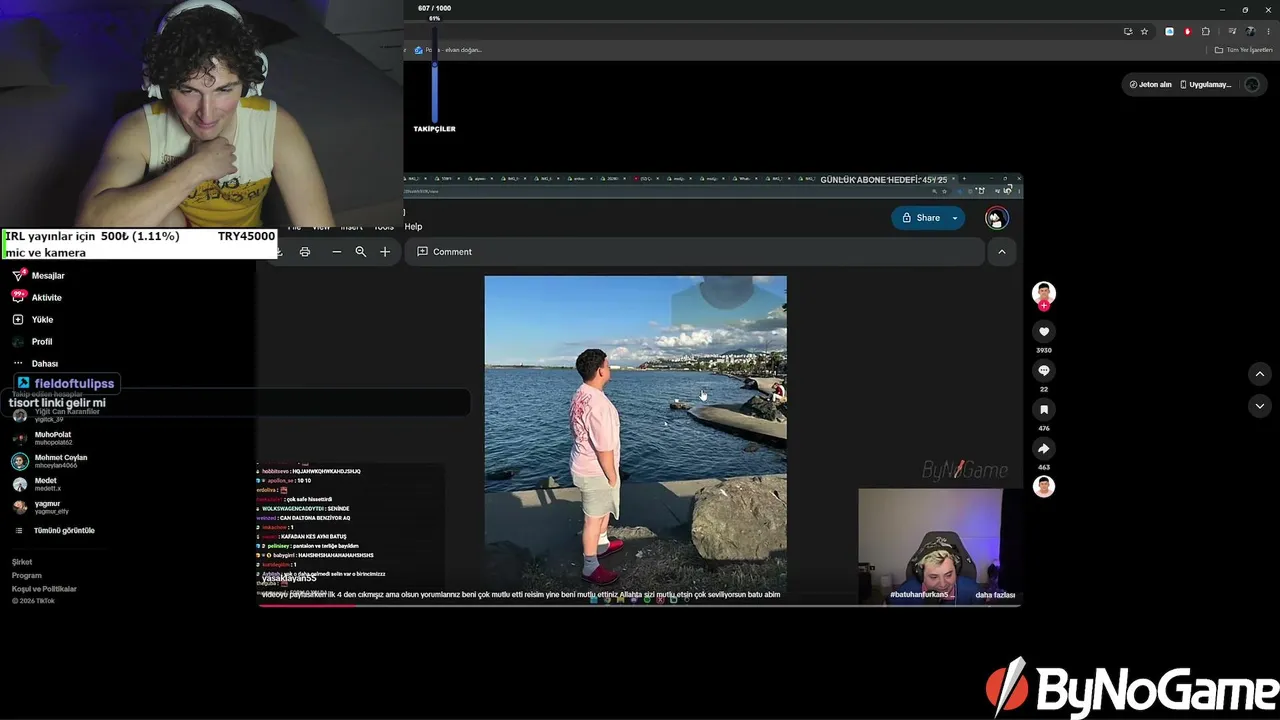Image resolution: width=1280 pixels, height=720 pixels.
Task: Open the Chrome extensions puzzle icon
Action: pyautogui.click(x=1206, y=31)
